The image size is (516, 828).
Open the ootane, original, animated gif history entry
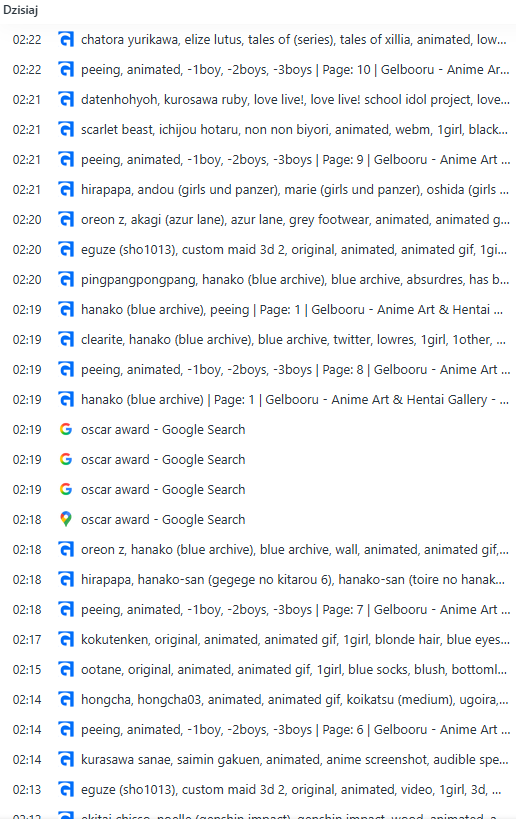(x=294, y=670)
